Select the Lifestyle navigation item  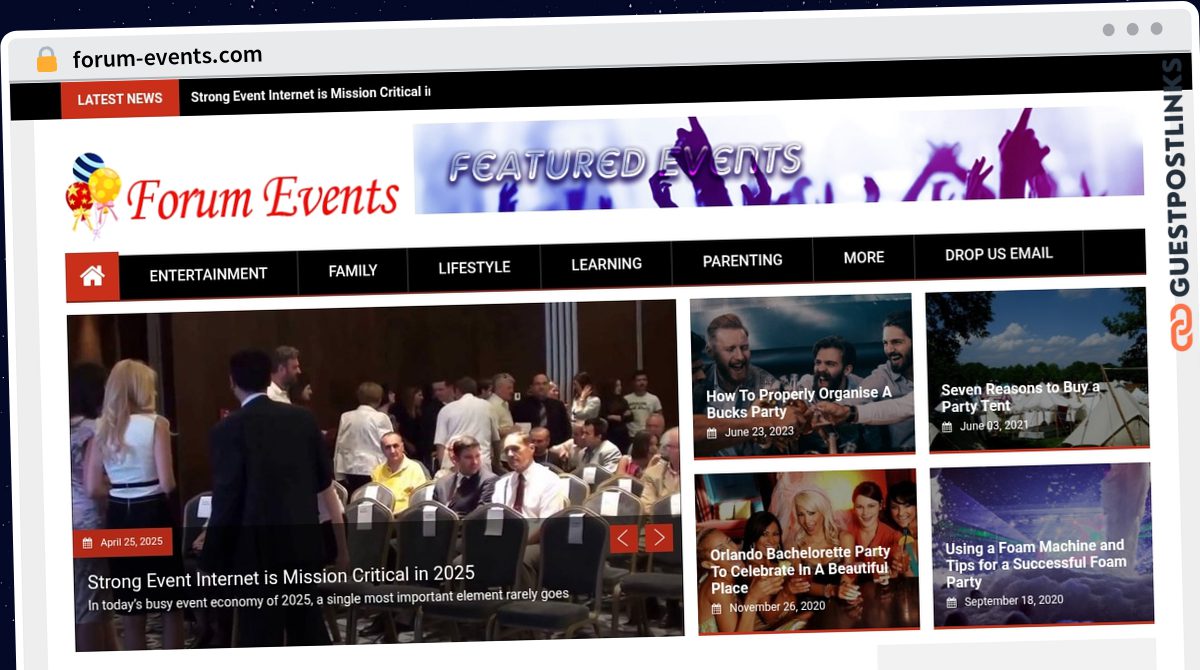[474, 267]
